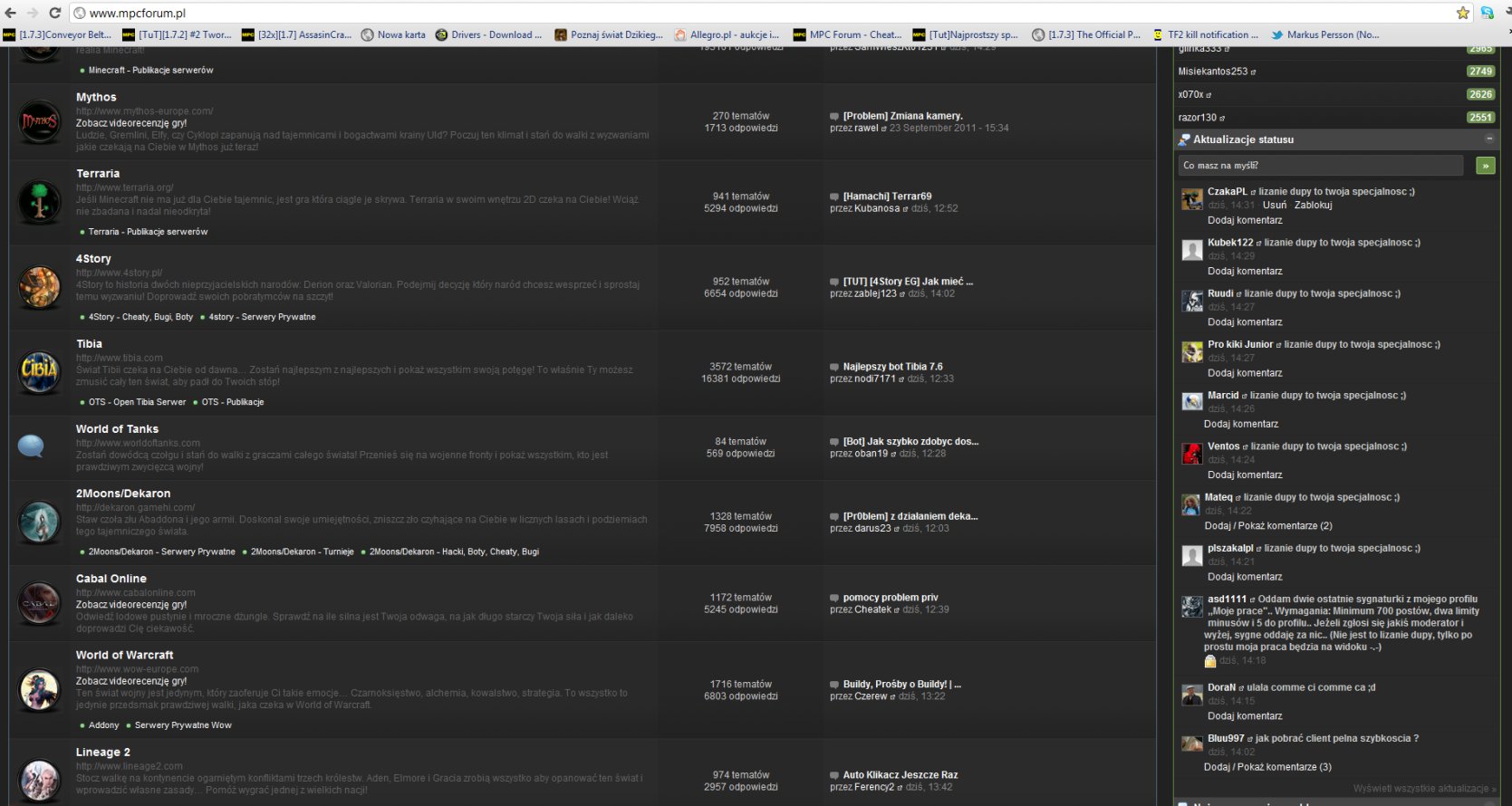Reload the page with the refresh icon
Image resolution: width=1512 pixels, height=806 pixels.
tap(54, 13)
